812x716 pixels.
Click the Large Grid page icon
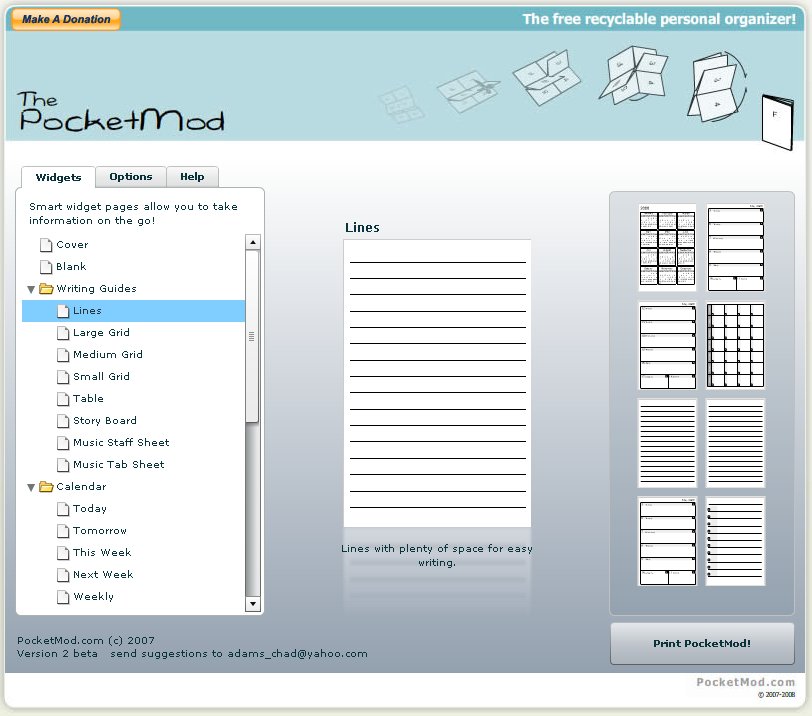click(63, 333)
